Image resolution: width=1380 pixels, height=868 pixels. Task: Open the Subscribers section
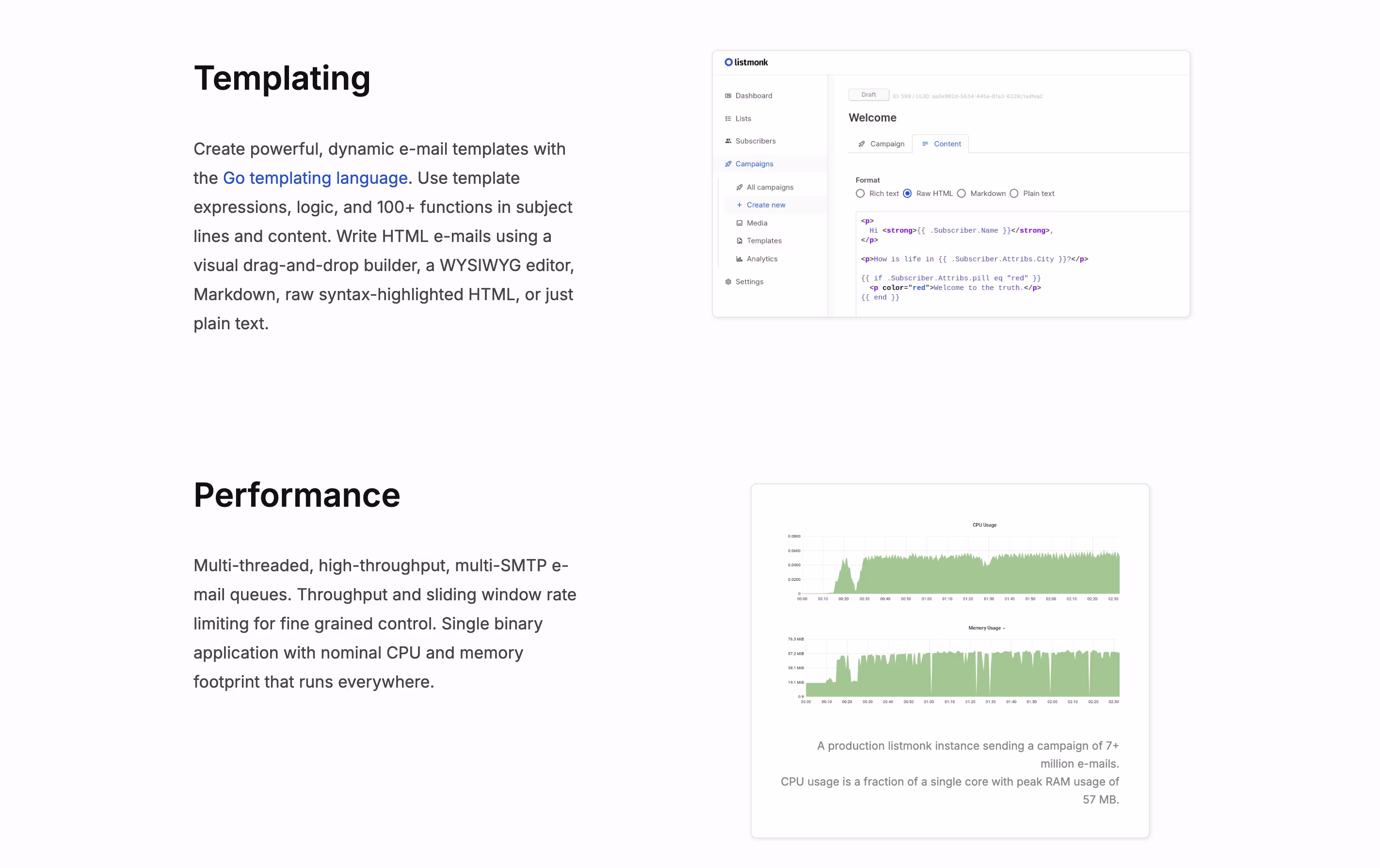pyautogui.click(x=755, y=140)
